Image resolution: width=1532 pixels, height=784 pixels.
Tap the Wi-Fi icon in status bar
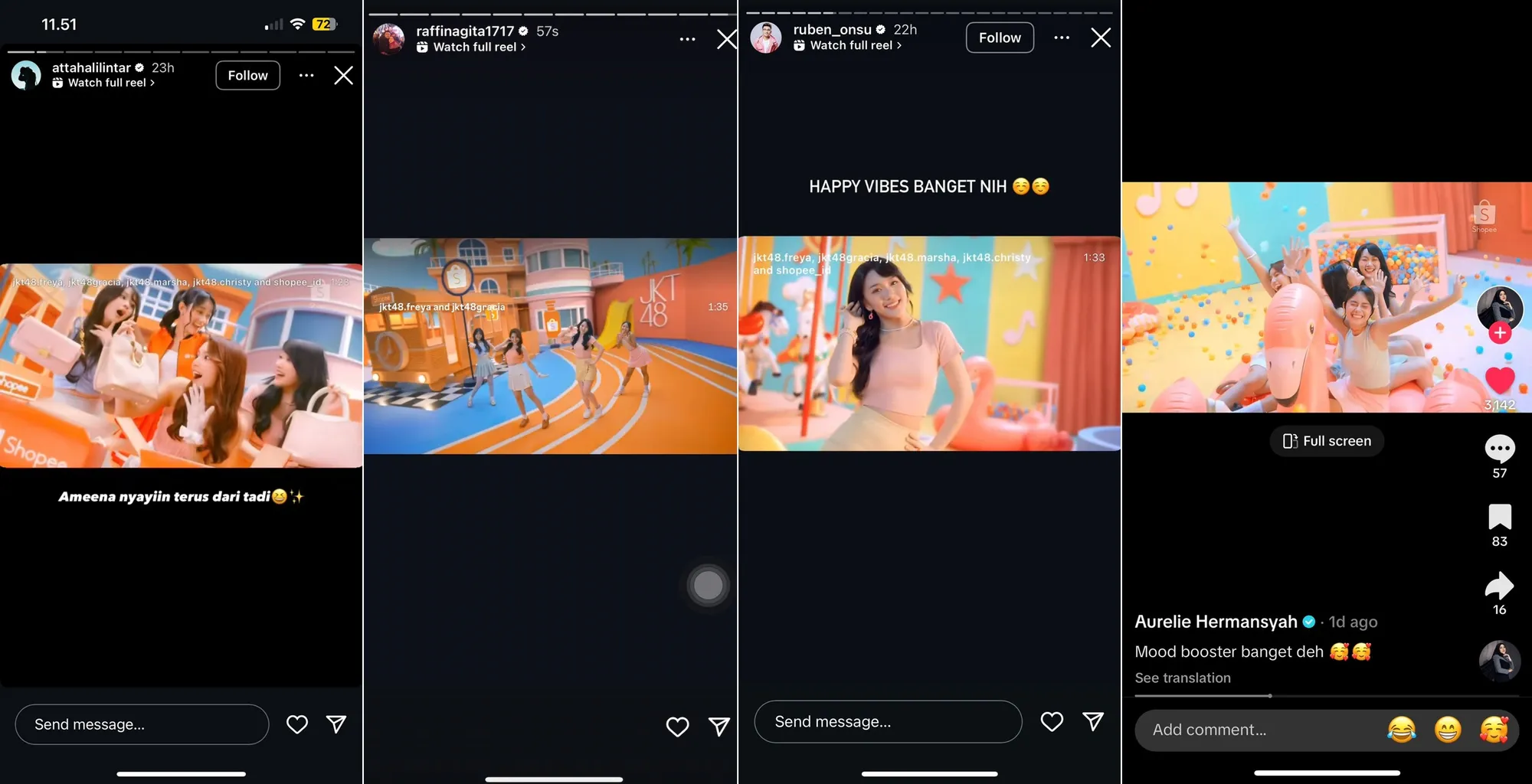pos(297,24)
